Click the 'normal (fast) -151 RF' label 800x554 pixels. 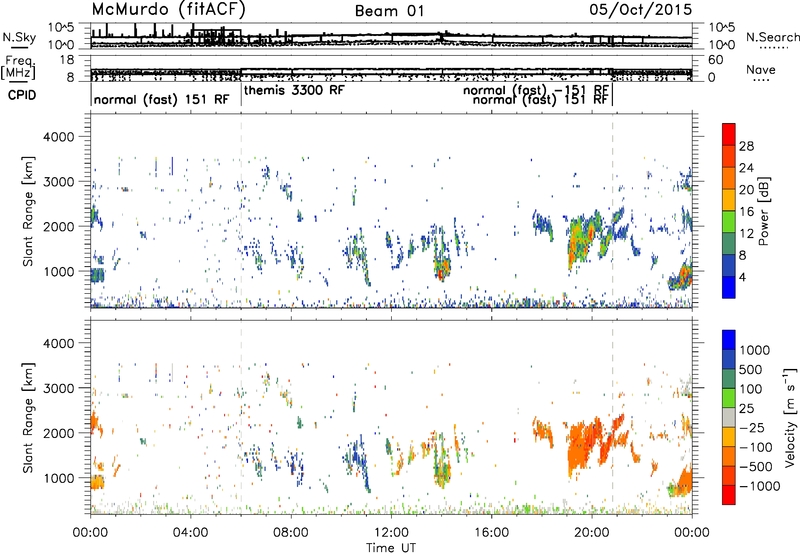tap(536, 90)
